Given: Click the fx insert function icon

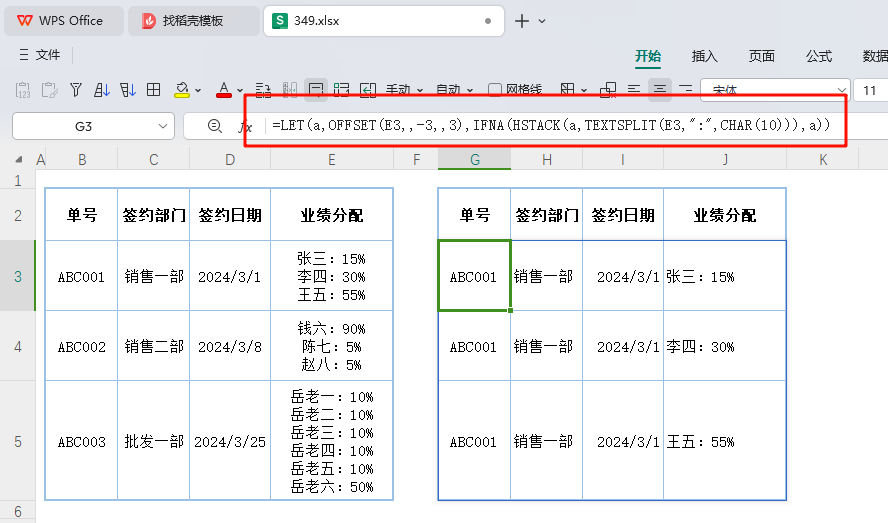Looking at the screenshot, I should pyautogui.click(x=245, y=126).
